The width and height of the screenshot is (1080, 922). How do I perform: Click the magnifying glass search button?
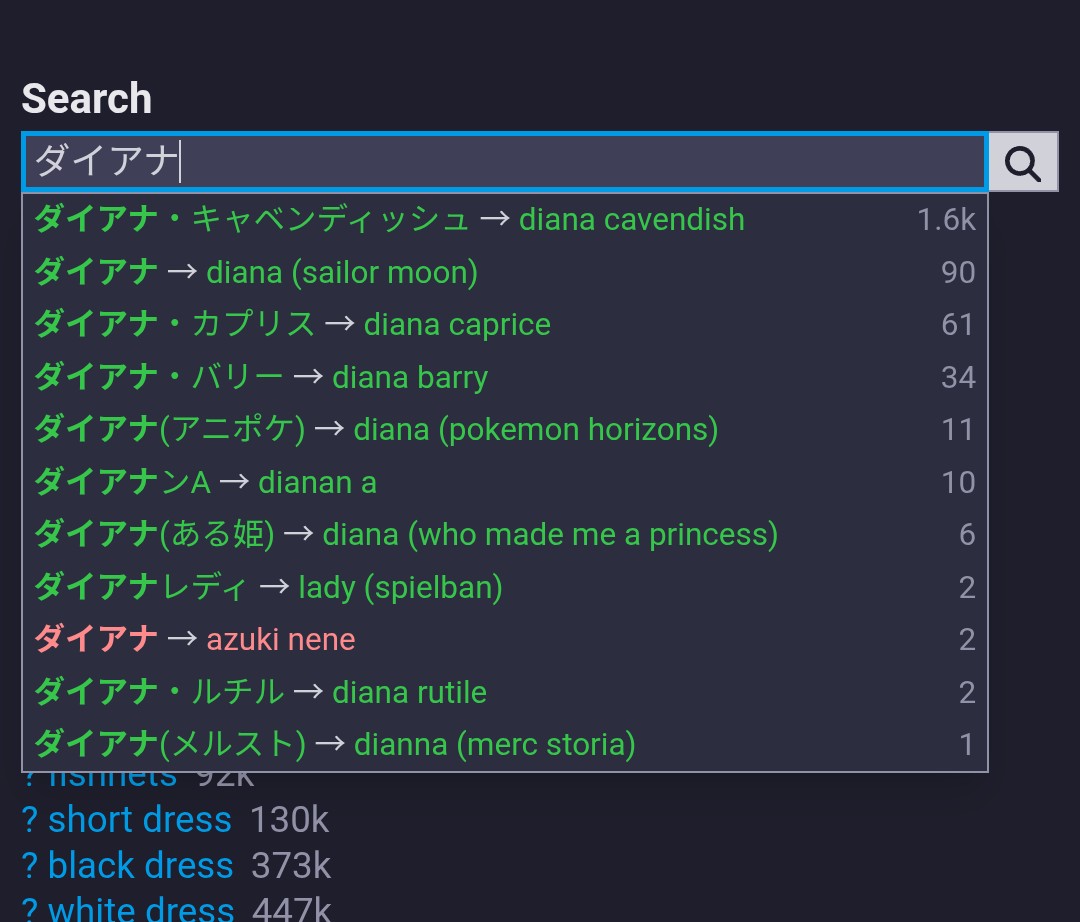coord(1023,162)
